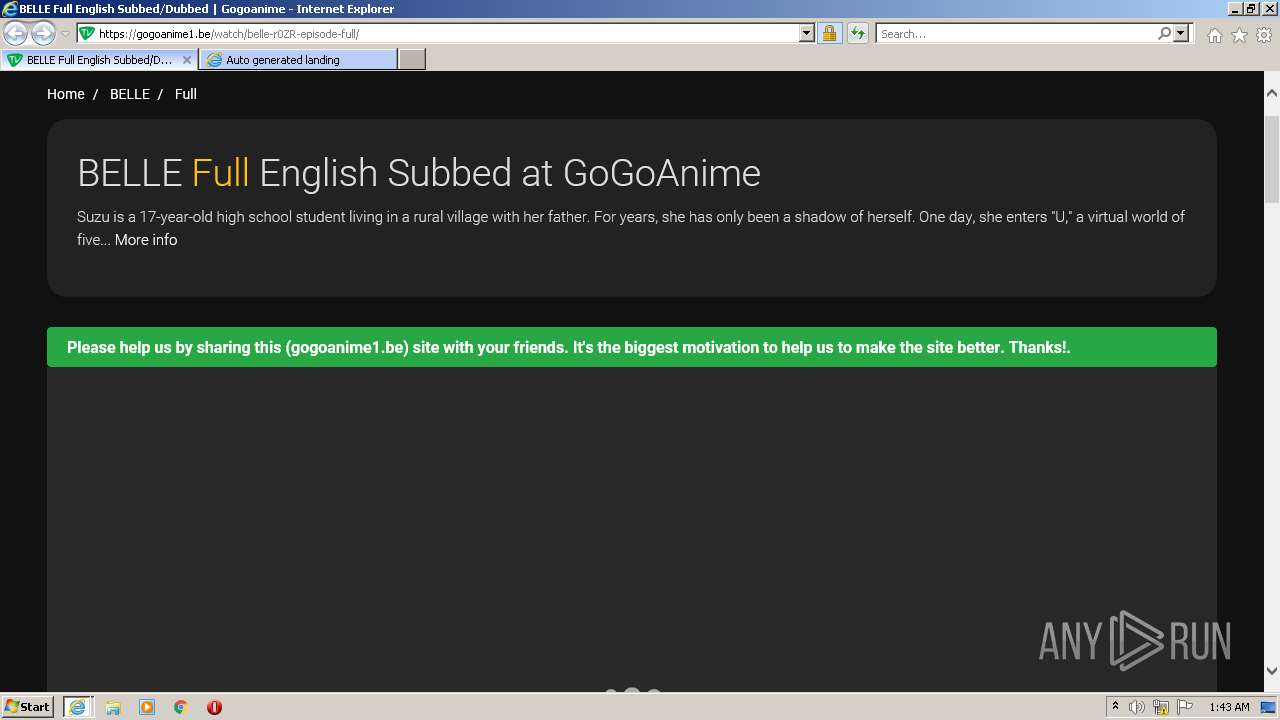Open the red security app taskbar icon
This screenshot has width=1280, height=720.
[x=214, y=707]
